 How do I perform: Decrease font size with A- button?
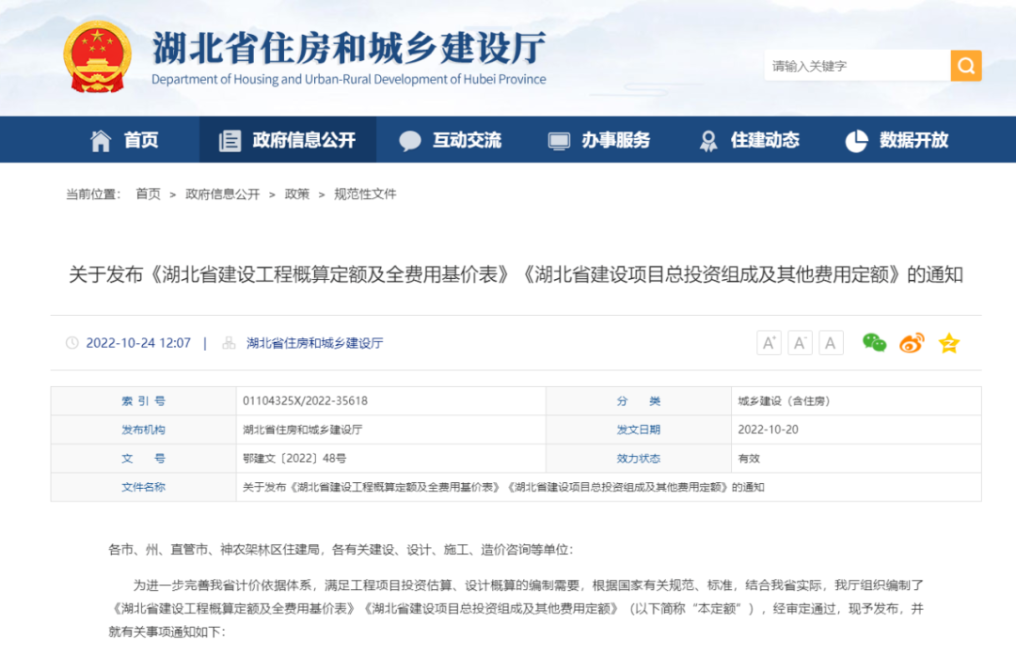[799, 343]
